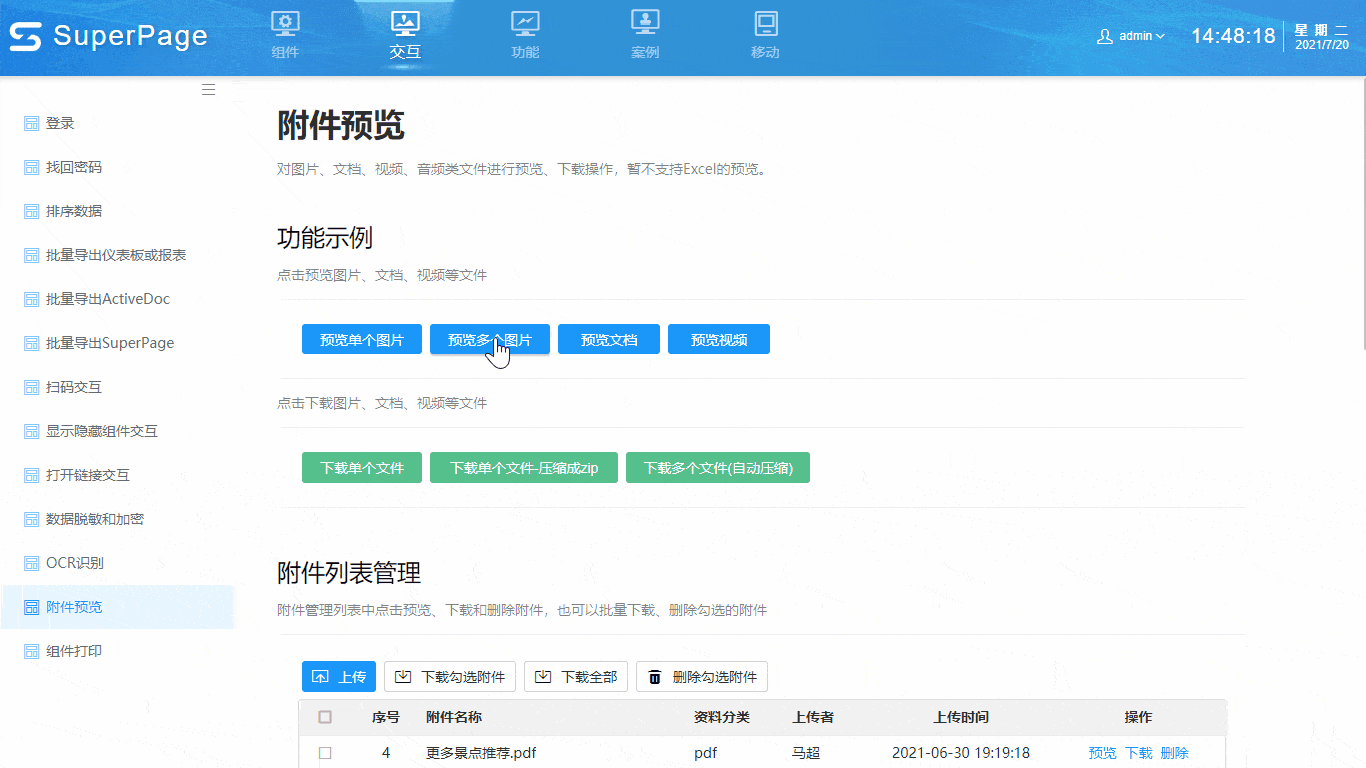
Task: Click the admin user profile icon
Action: click(1104, 34)
